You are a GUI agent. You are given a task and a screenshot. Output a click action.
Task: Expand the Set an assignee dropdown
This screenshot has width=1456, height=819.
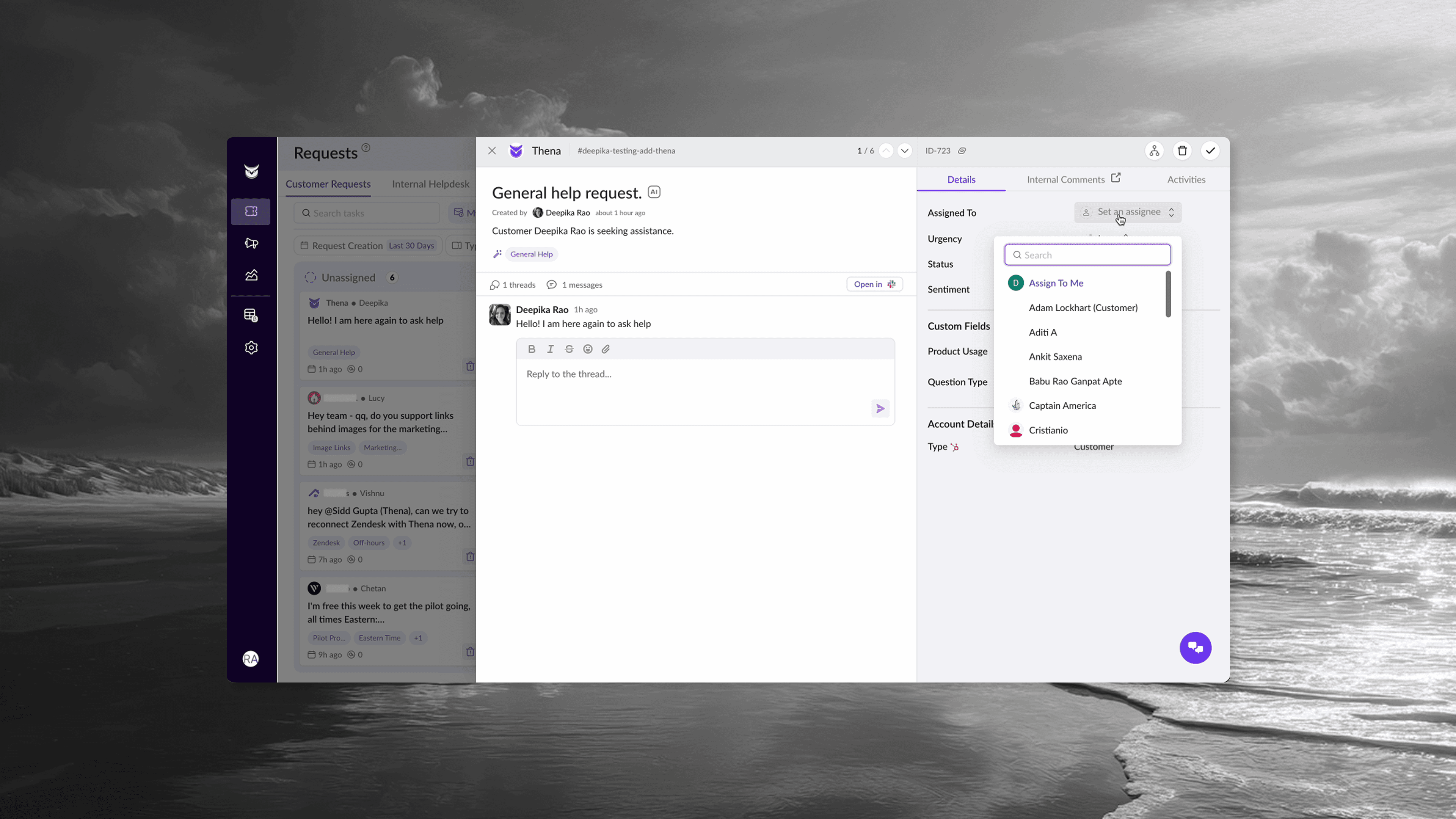[1128, 212]
